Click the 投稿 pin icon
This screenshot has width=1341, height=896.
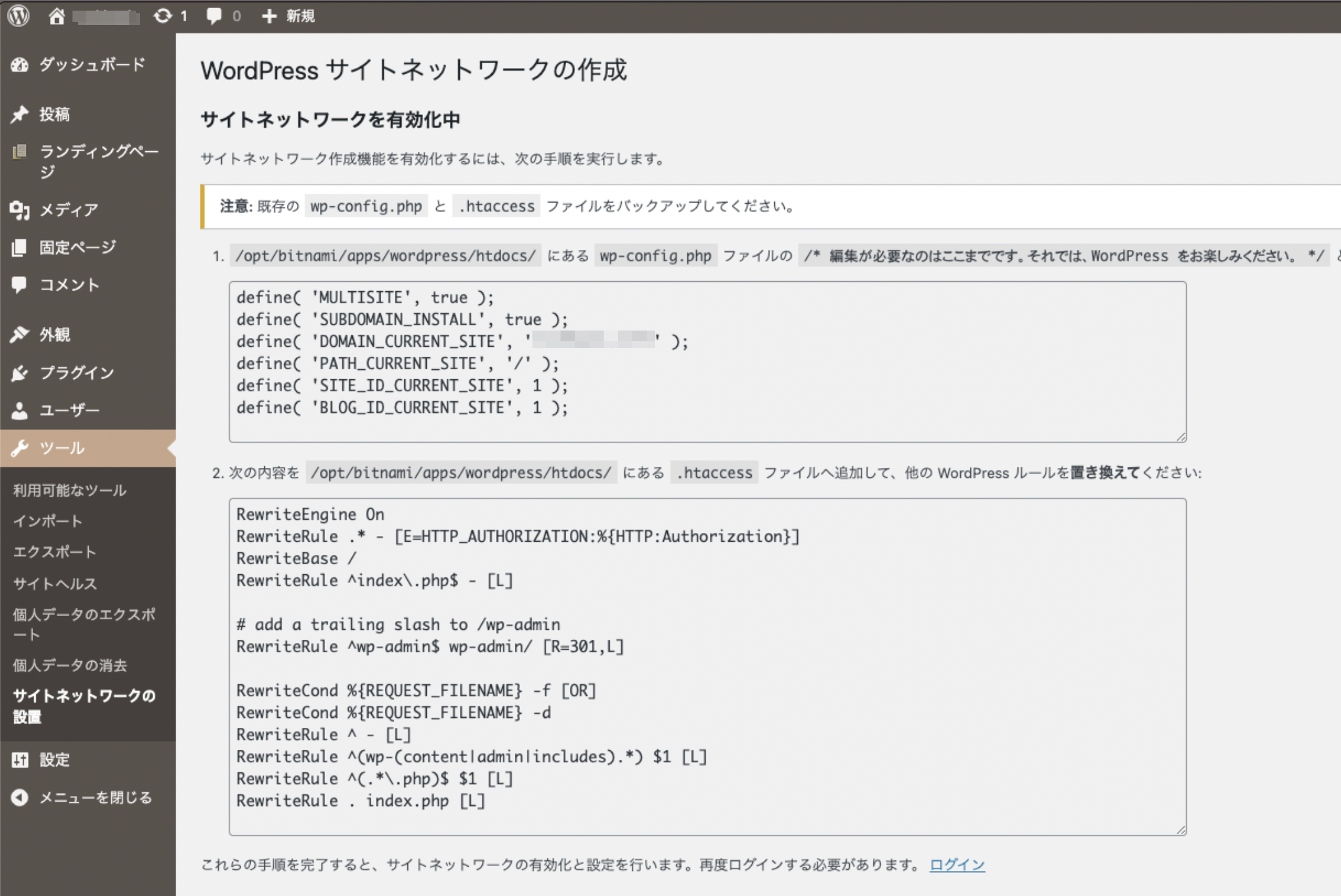coord(19,114)
